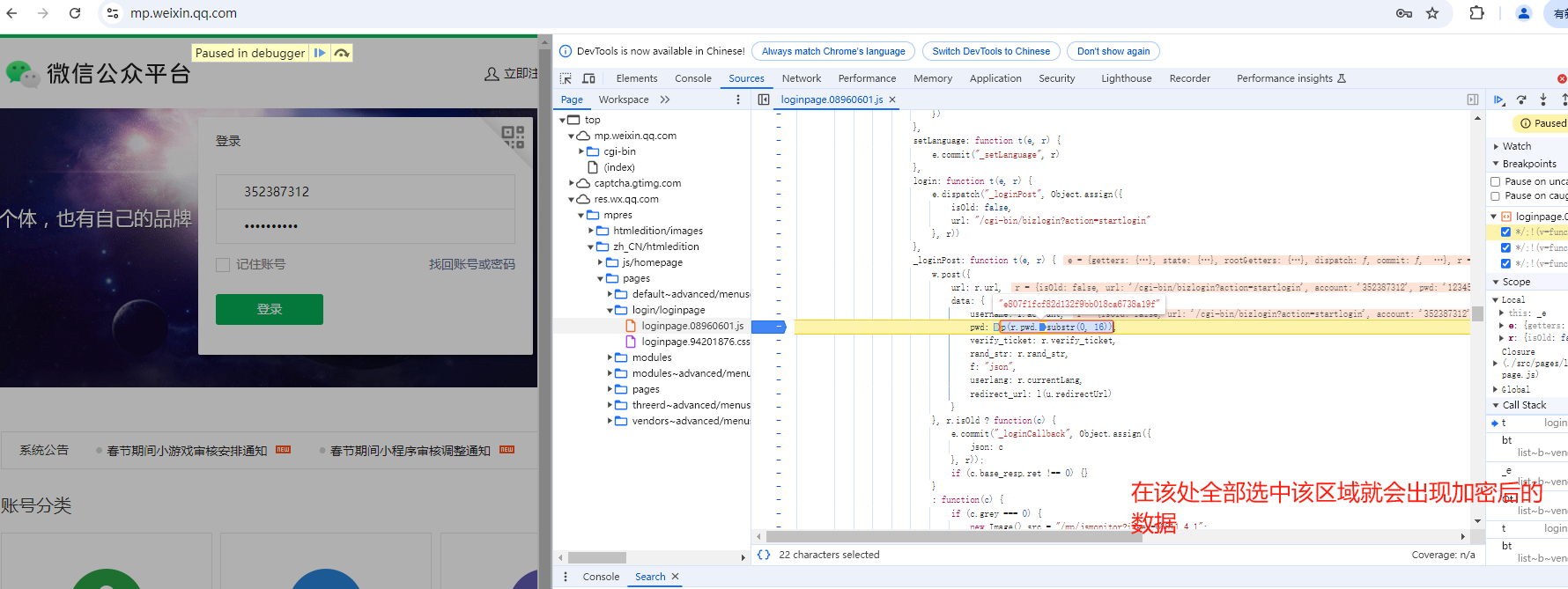
Task: Expand the cgi-bin folder
Action: (x=581, y=151)
